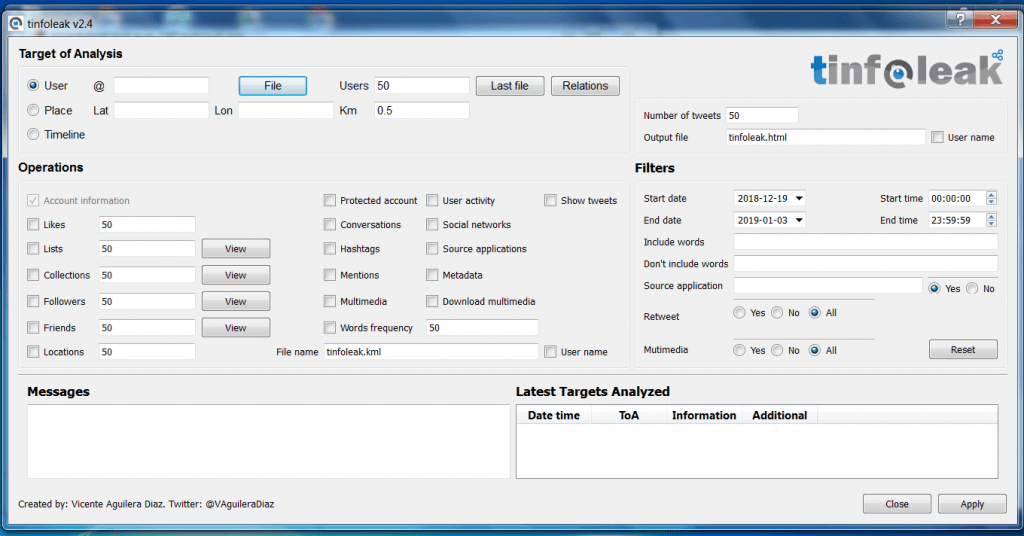
Task: Select Yes for Retweet filter
Action: pos(739,313)
